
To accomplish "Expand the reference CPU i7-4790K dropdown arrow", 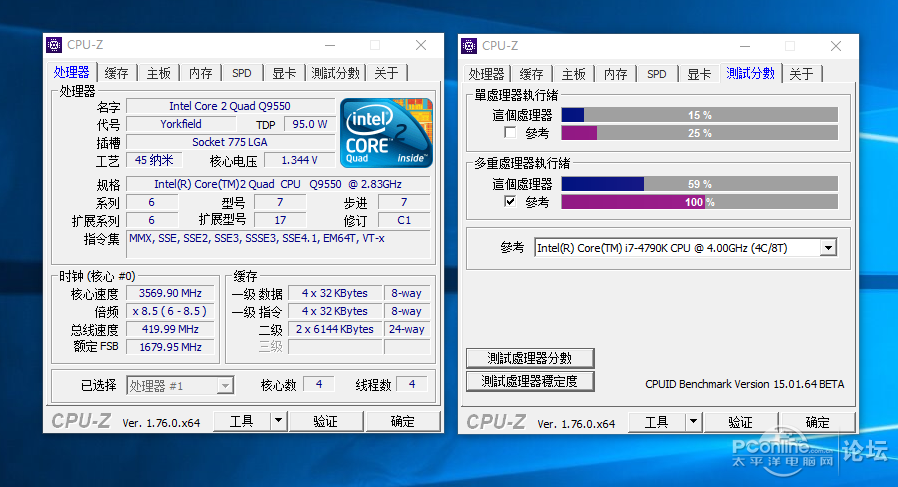I will click(828, 248).
